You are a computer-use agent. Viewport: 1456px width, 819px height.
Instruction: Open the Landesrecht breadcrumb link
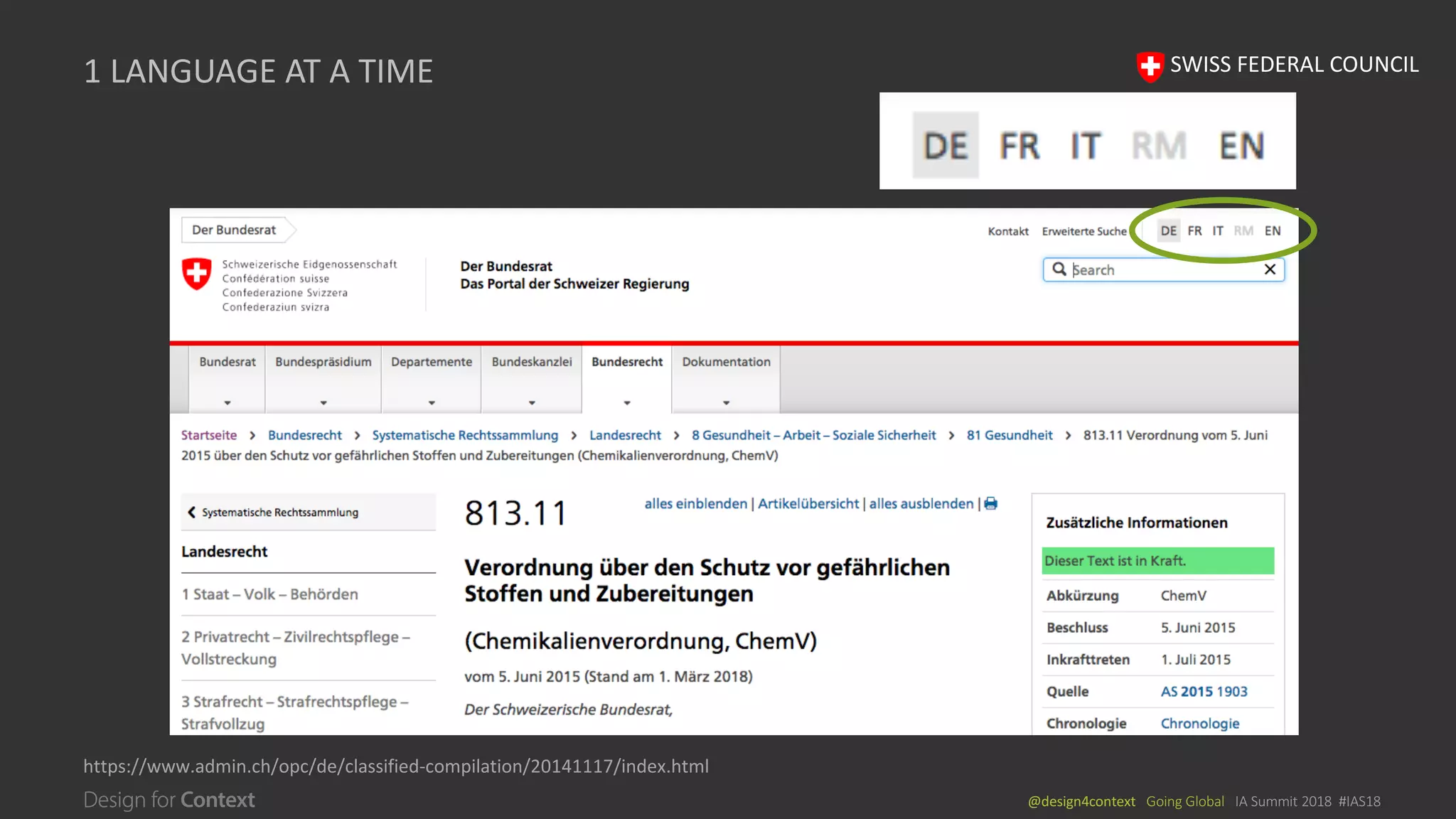tap(625, 435)
